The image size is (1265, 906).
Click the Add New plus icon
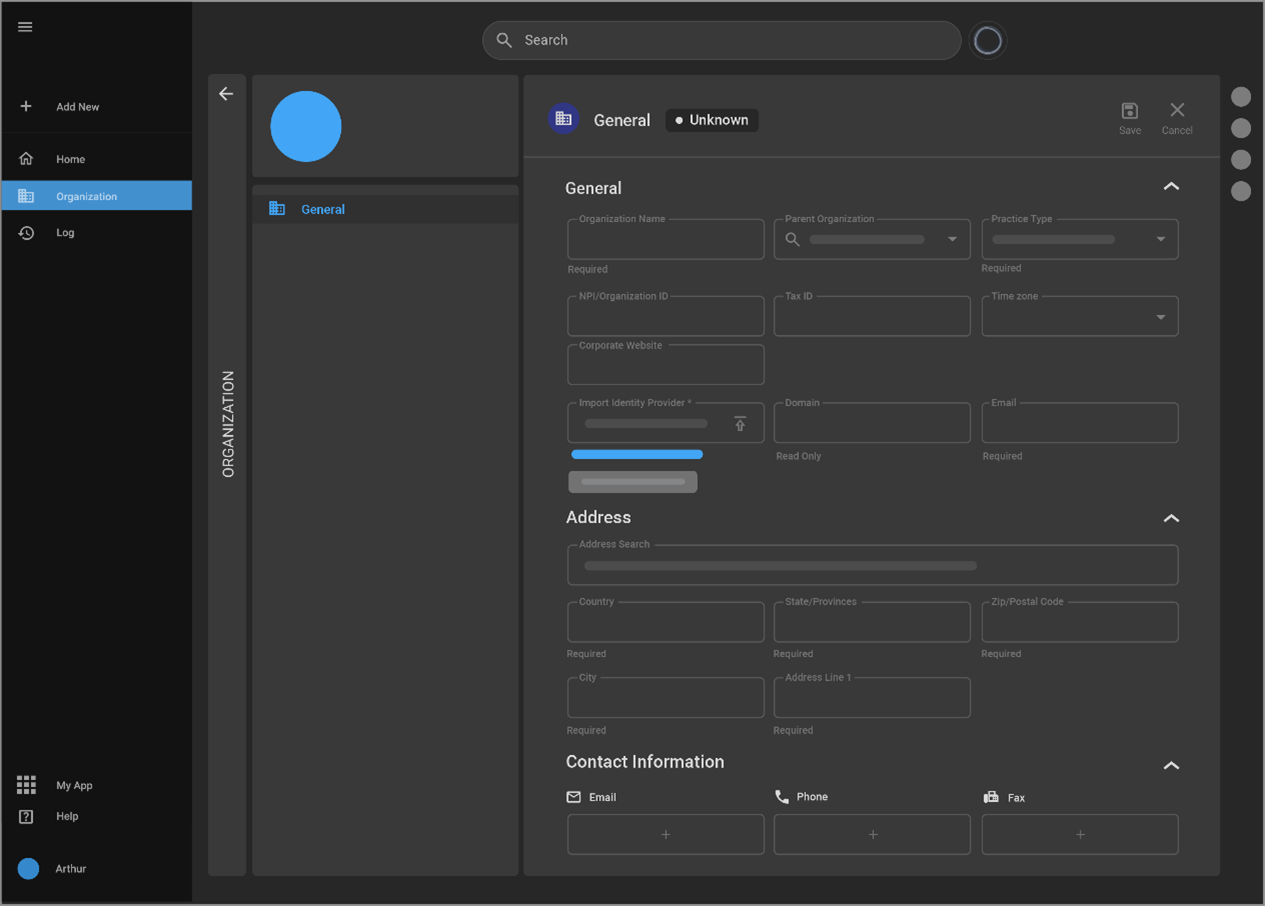click(x=26, y=106)
